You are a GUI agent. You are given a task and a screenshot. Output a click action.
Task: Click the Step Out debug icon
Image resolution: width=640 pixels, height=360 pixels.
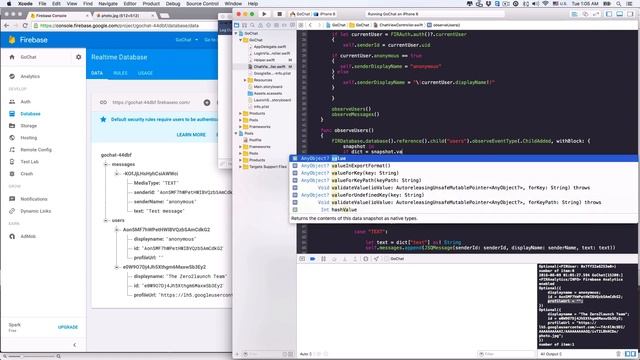(355, 259)
